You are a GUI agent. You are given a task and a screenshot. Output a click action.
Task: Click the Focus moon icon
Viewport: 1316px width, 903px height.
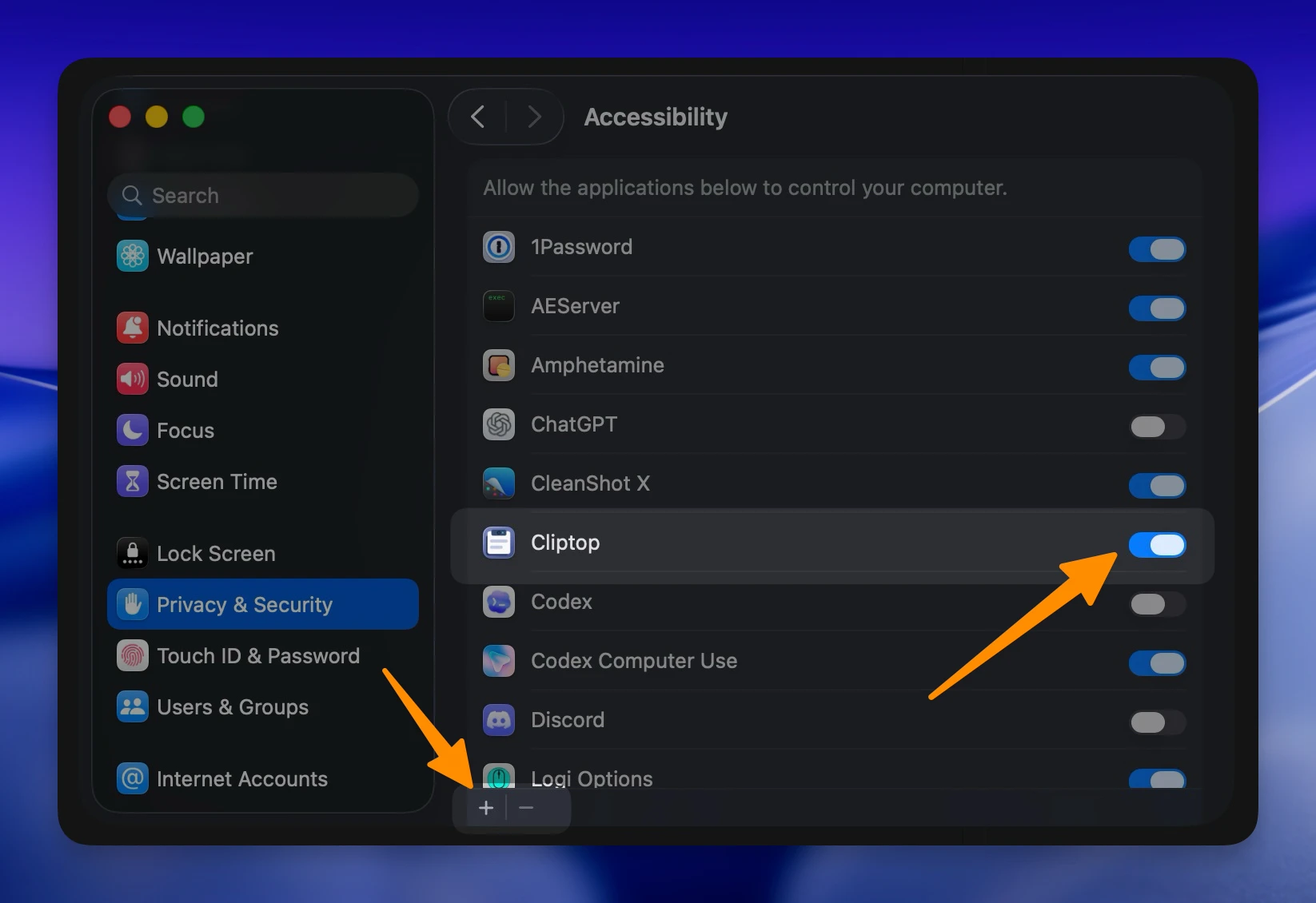[133, 430]
